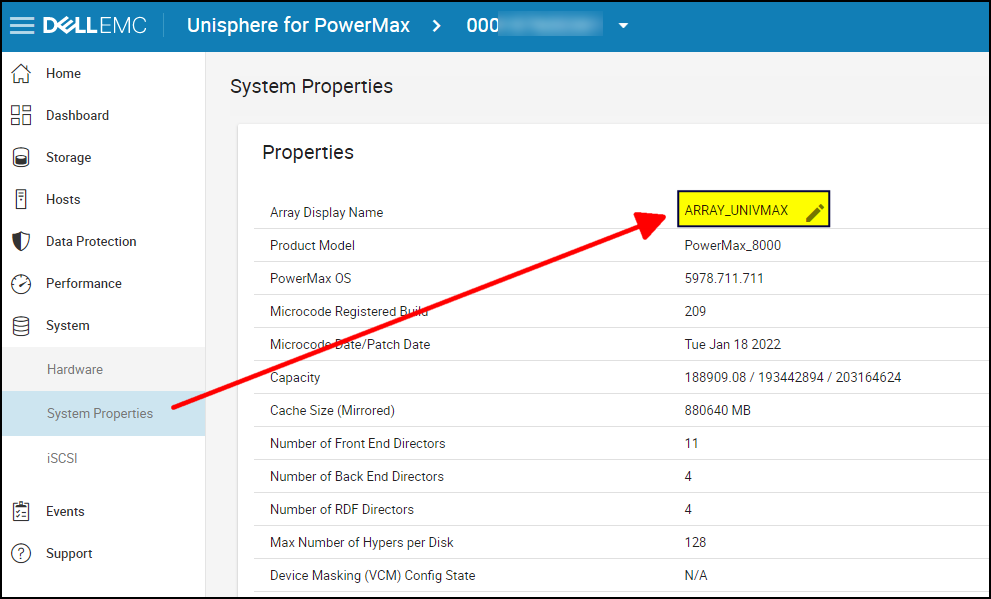
Task: Select System Properties in sidebar
Action: pyautogui.click(x=100, y=413)
